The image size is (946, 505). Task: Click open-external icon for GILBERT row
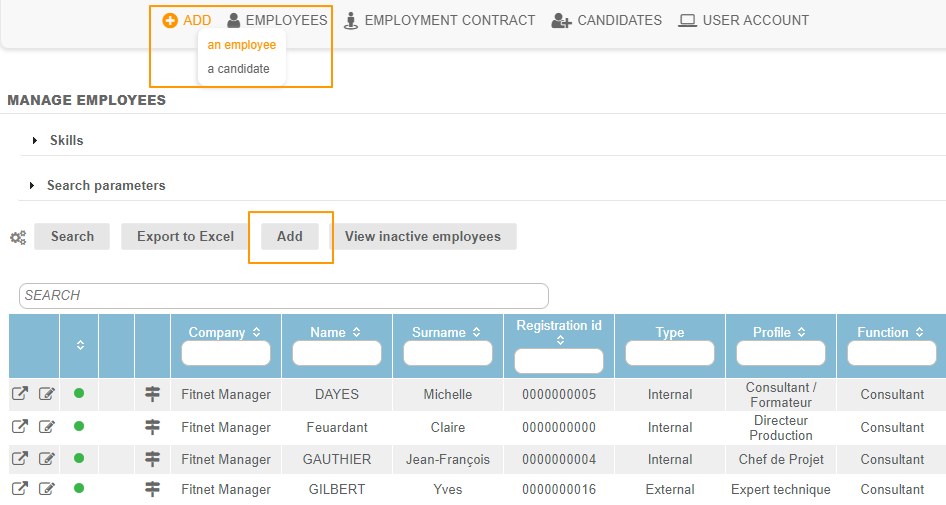(x=20, y=489)
